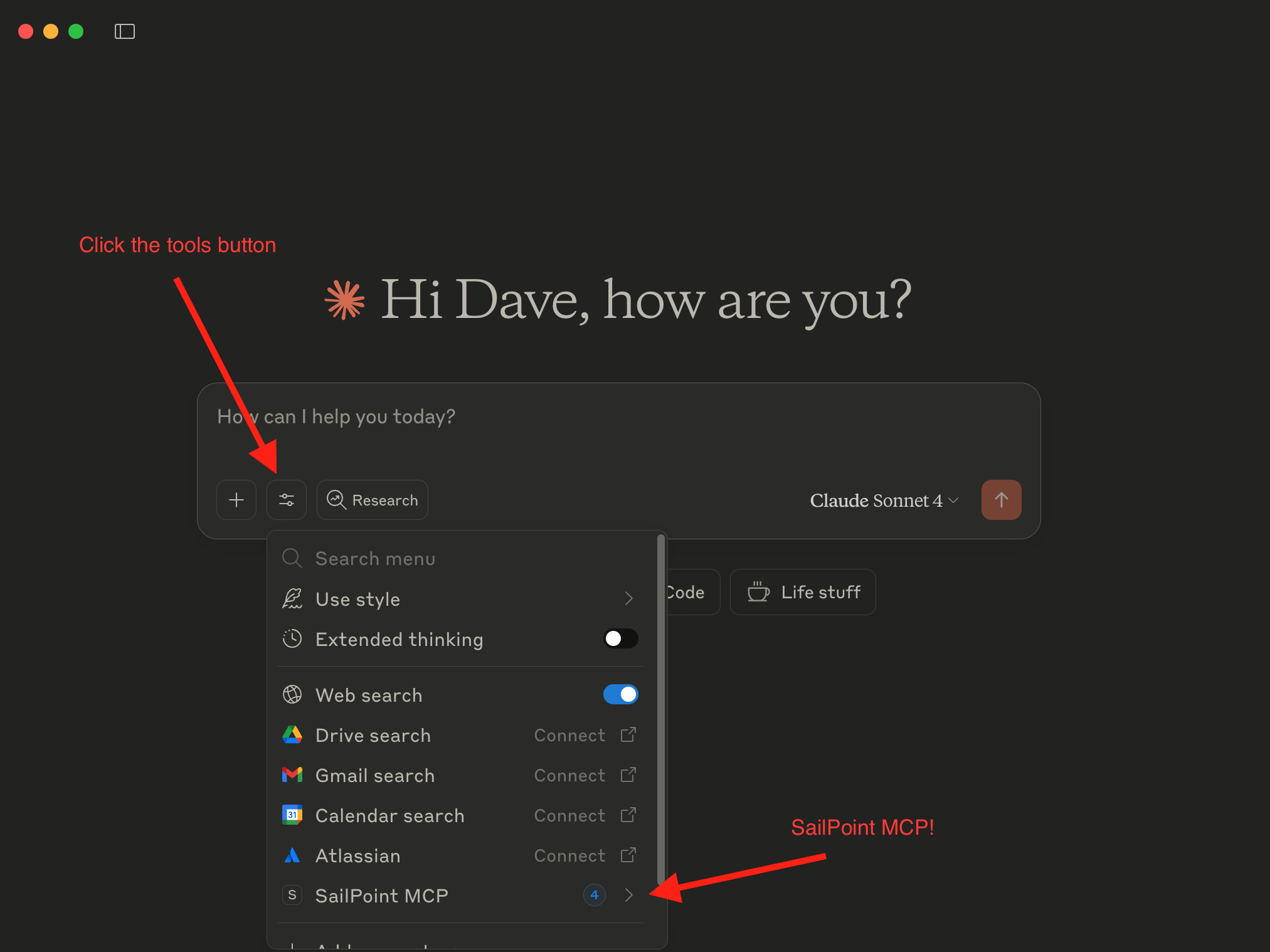Open the Claude Sonnet 4 model dropdown
Viewport: 1270px width, 952px height.
[x=884, y=500]
